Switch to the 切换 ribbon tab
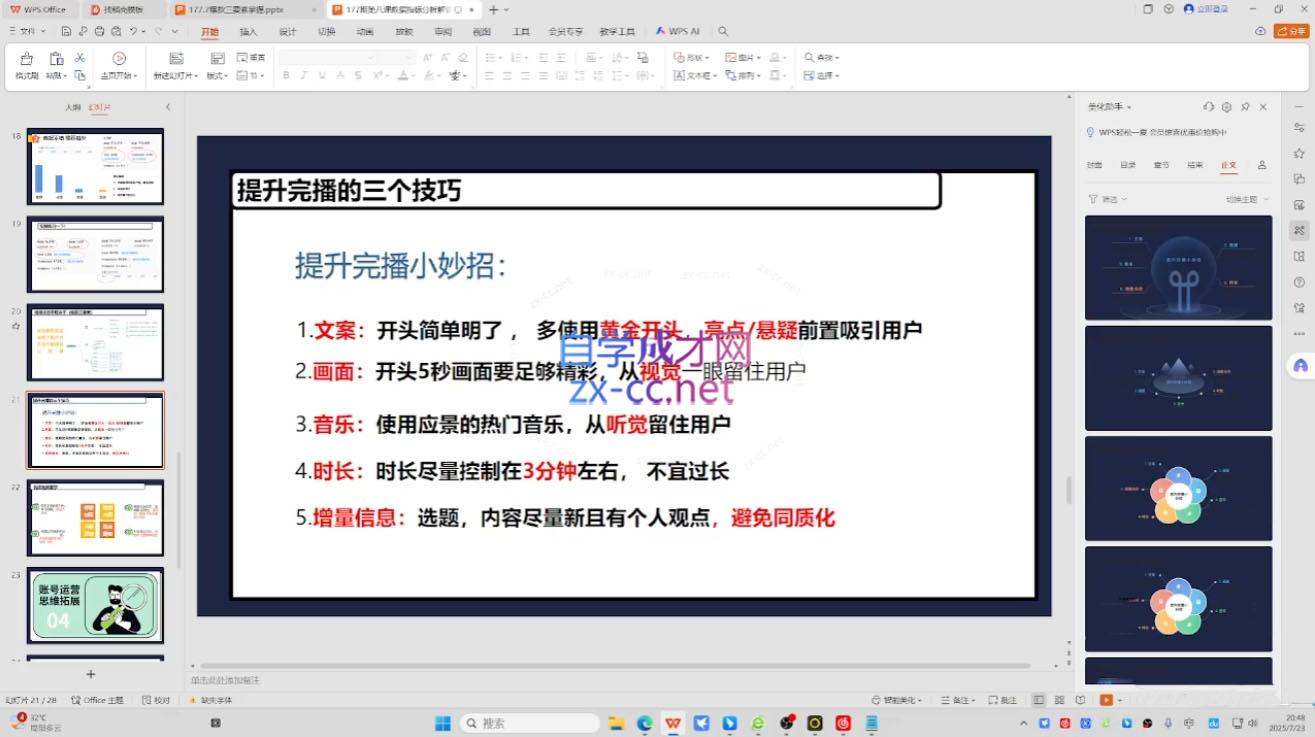 pos(326,32)
